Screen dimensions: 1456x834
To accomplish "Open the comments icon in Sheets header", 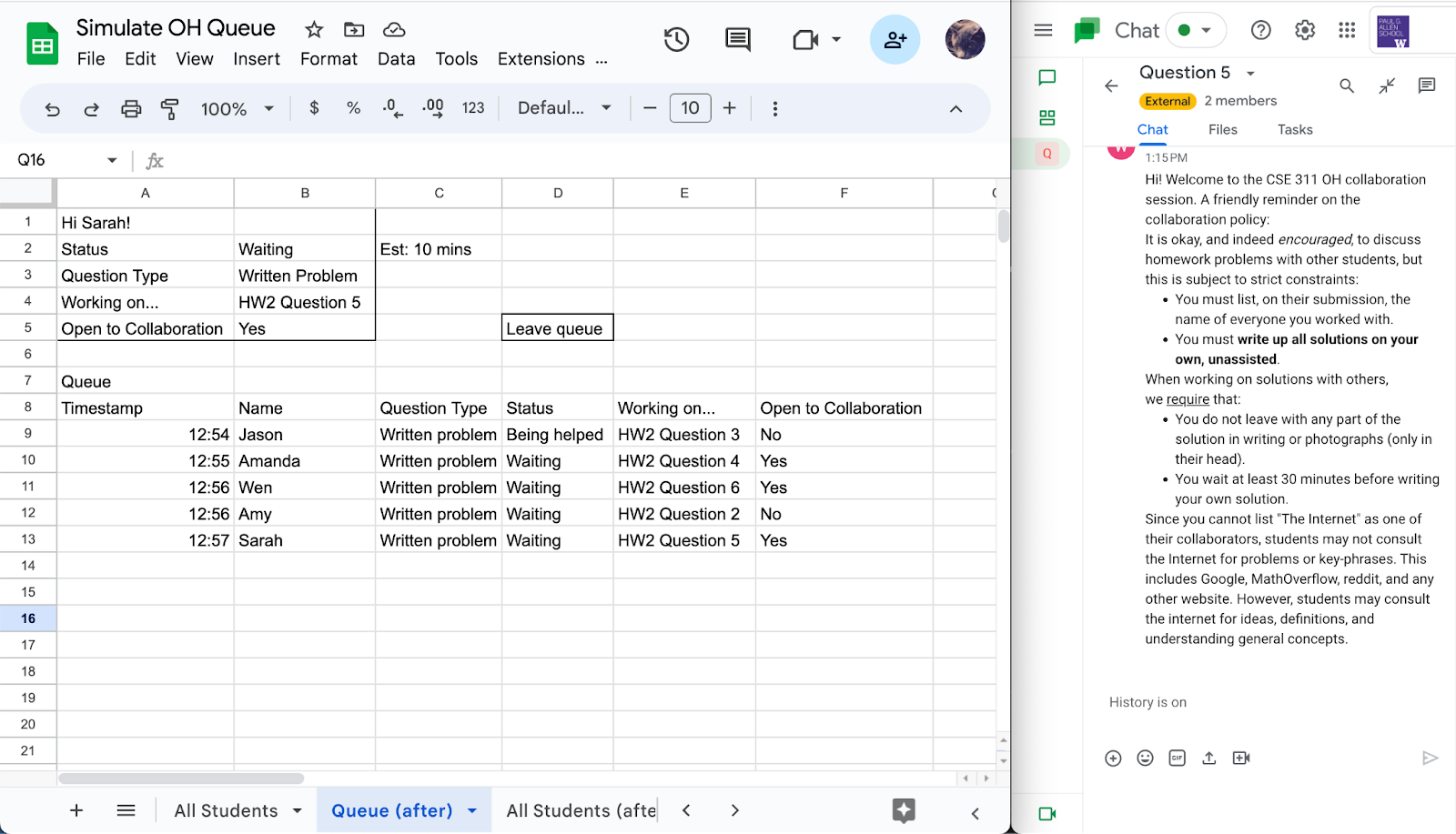I will click(738, 40).
